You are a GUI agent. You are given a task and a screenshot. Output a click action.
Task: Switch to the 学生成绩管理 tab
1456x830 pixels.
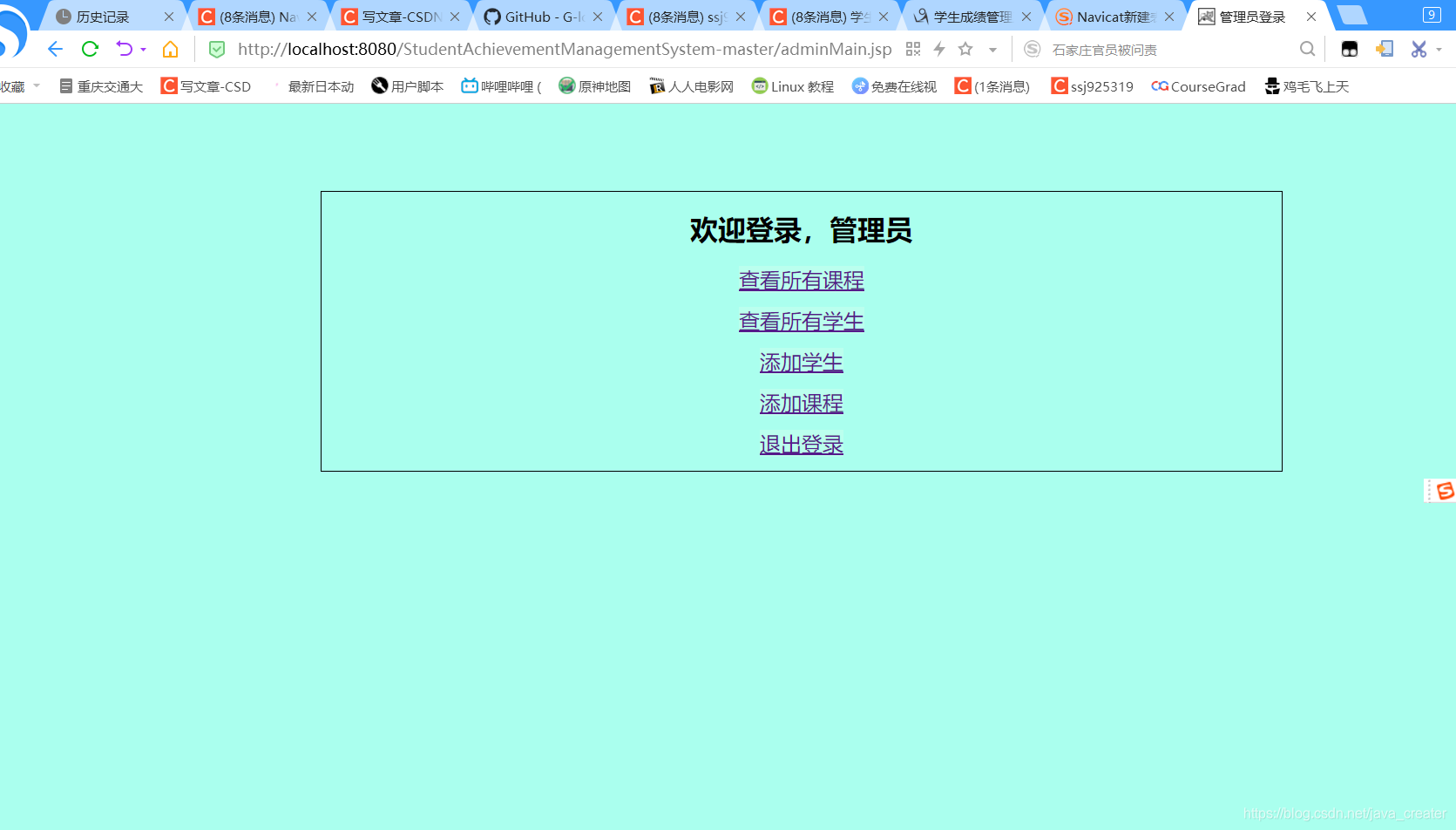click(x=971, y=17)
